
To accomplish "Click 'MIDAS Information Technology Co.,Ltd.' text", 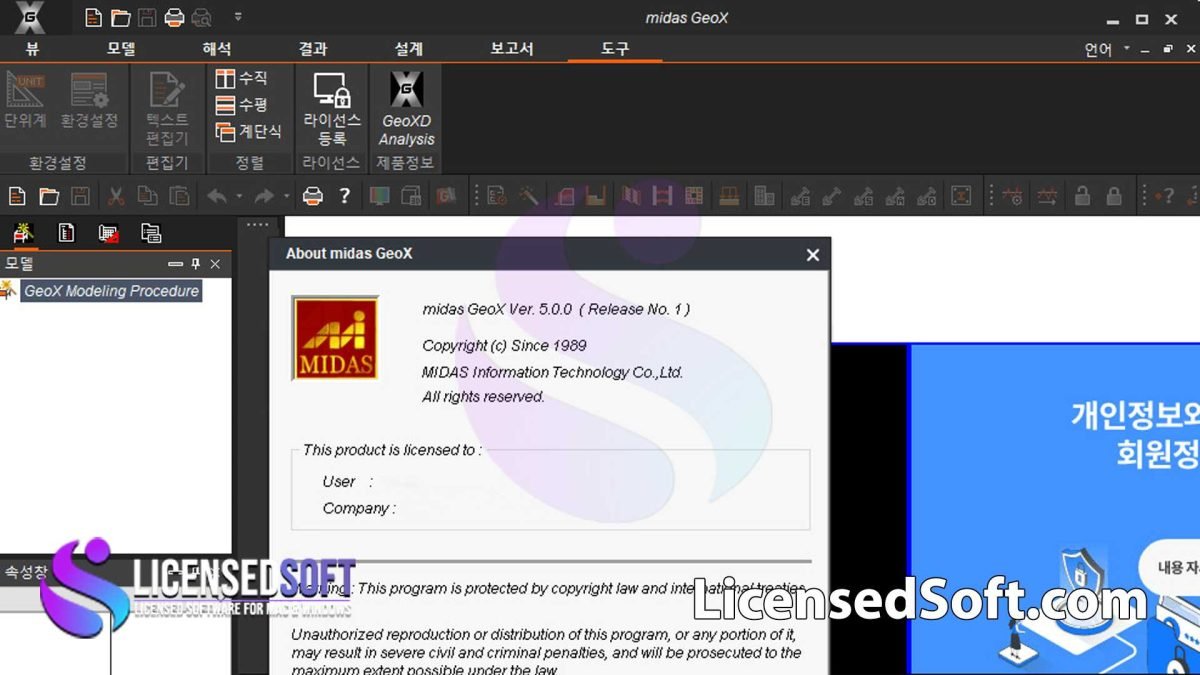I will 552,372.
